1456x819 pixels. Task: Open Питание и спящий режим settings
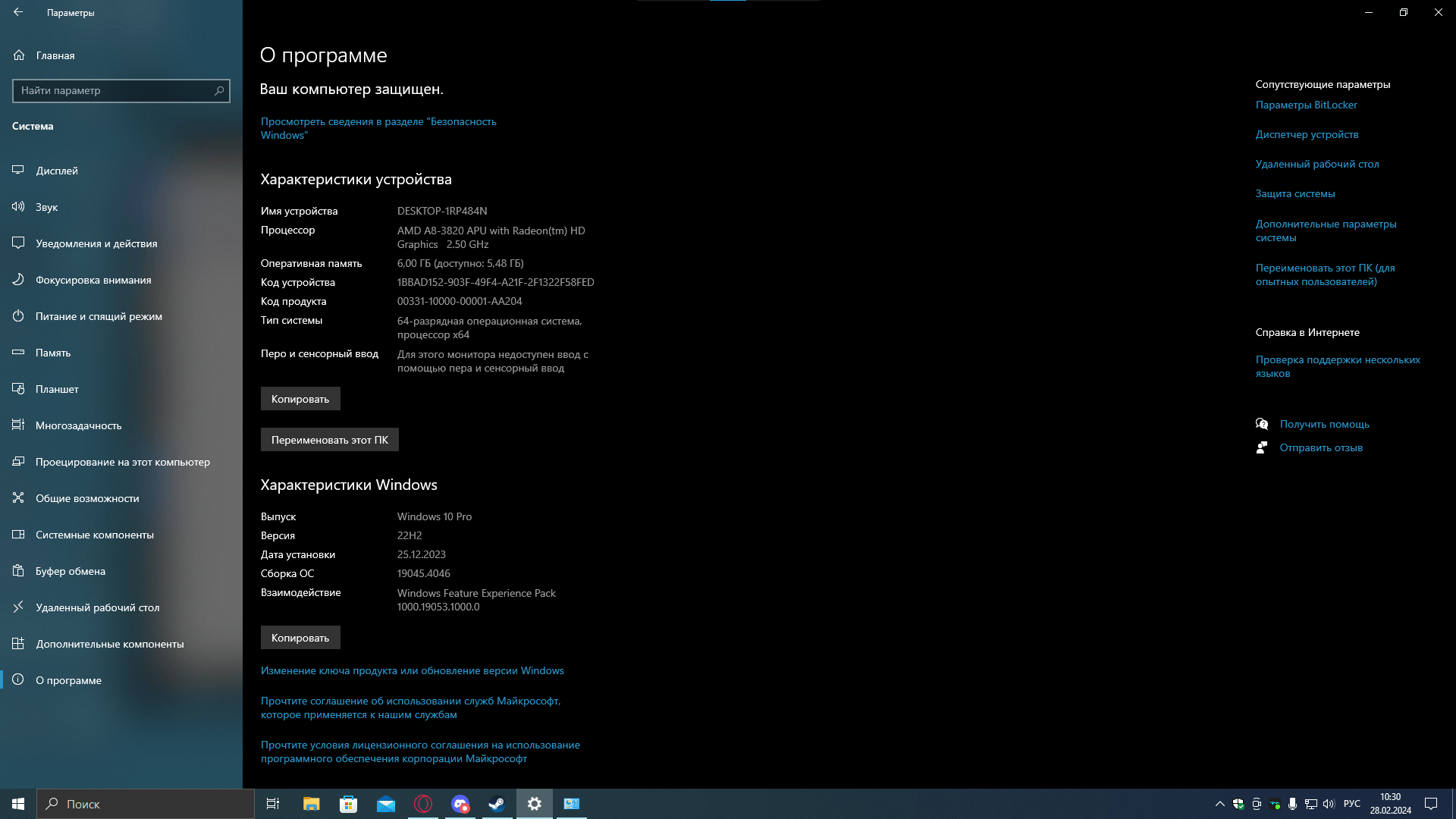coord(99,316)
